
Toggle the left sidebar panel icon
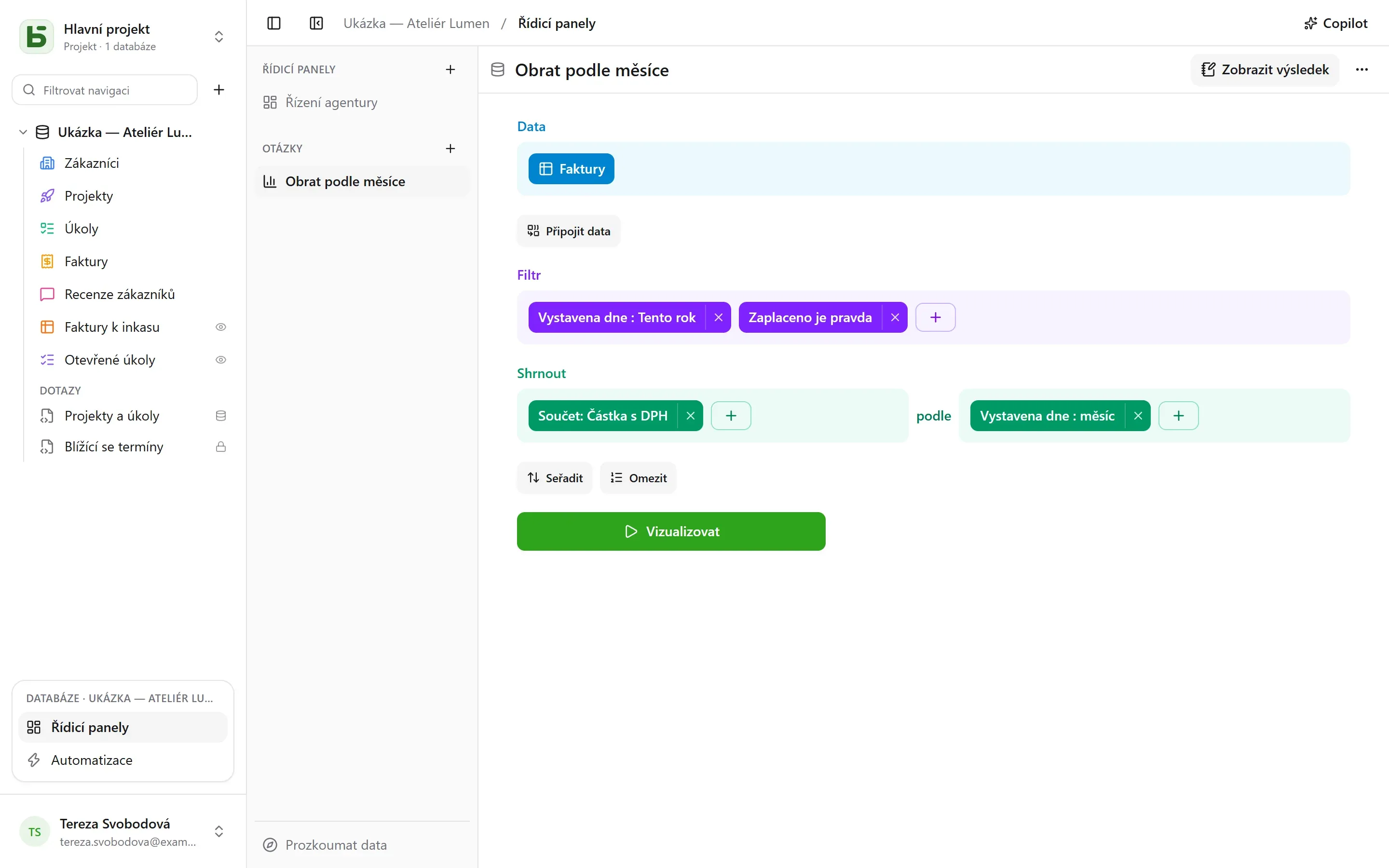pos(274,24)
